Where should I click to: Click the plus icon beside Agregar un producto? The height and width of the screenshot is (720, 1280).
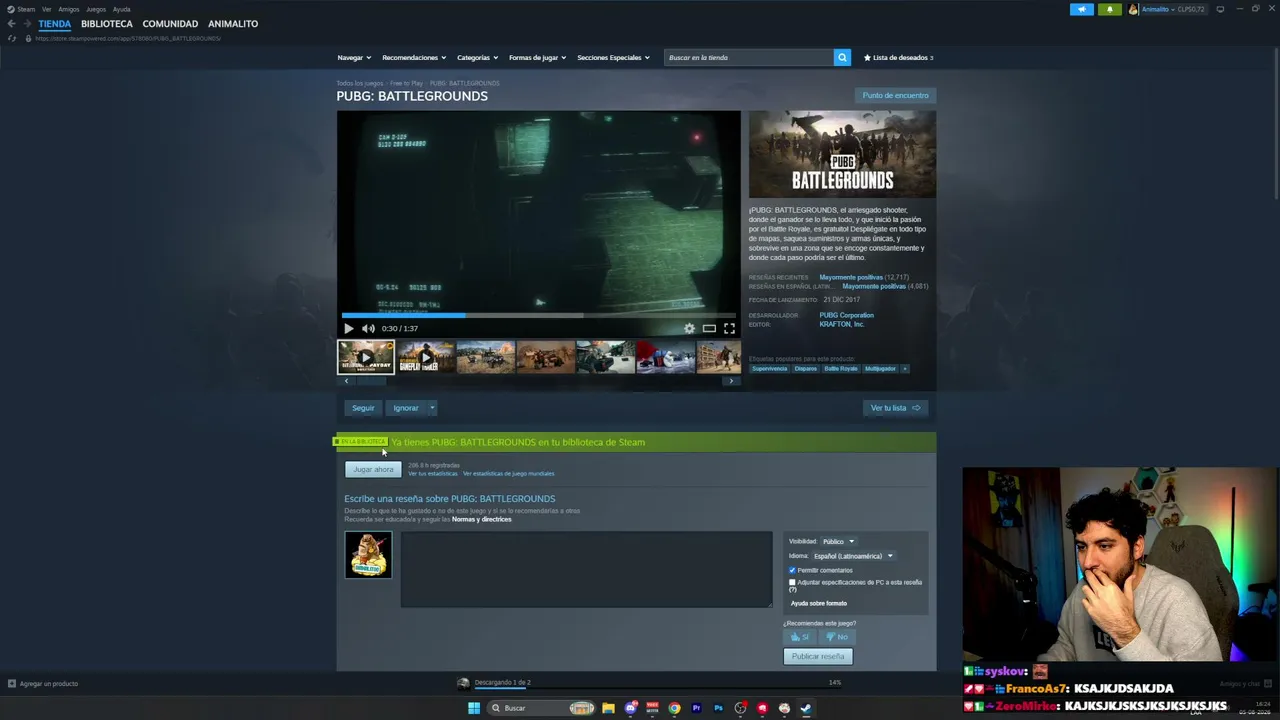tap(12, 684)
